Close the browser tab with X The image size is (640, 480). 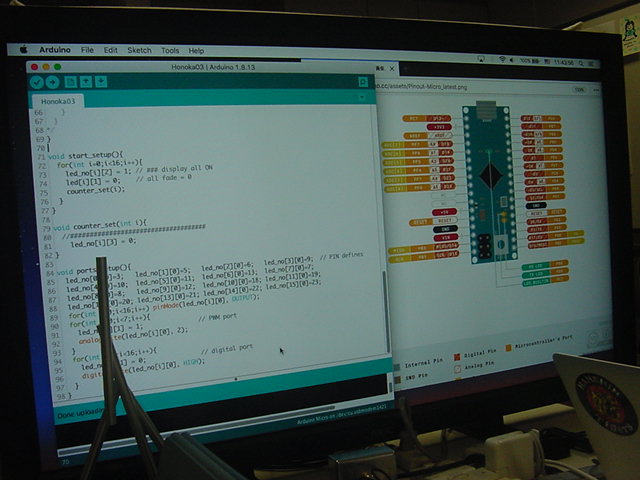tap(392, 68)
